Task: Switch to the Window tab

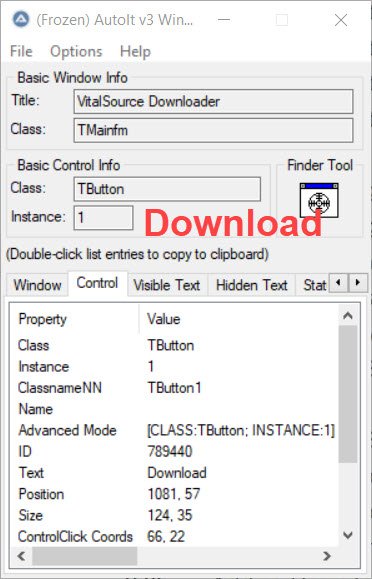Action: tap(37, 285)
